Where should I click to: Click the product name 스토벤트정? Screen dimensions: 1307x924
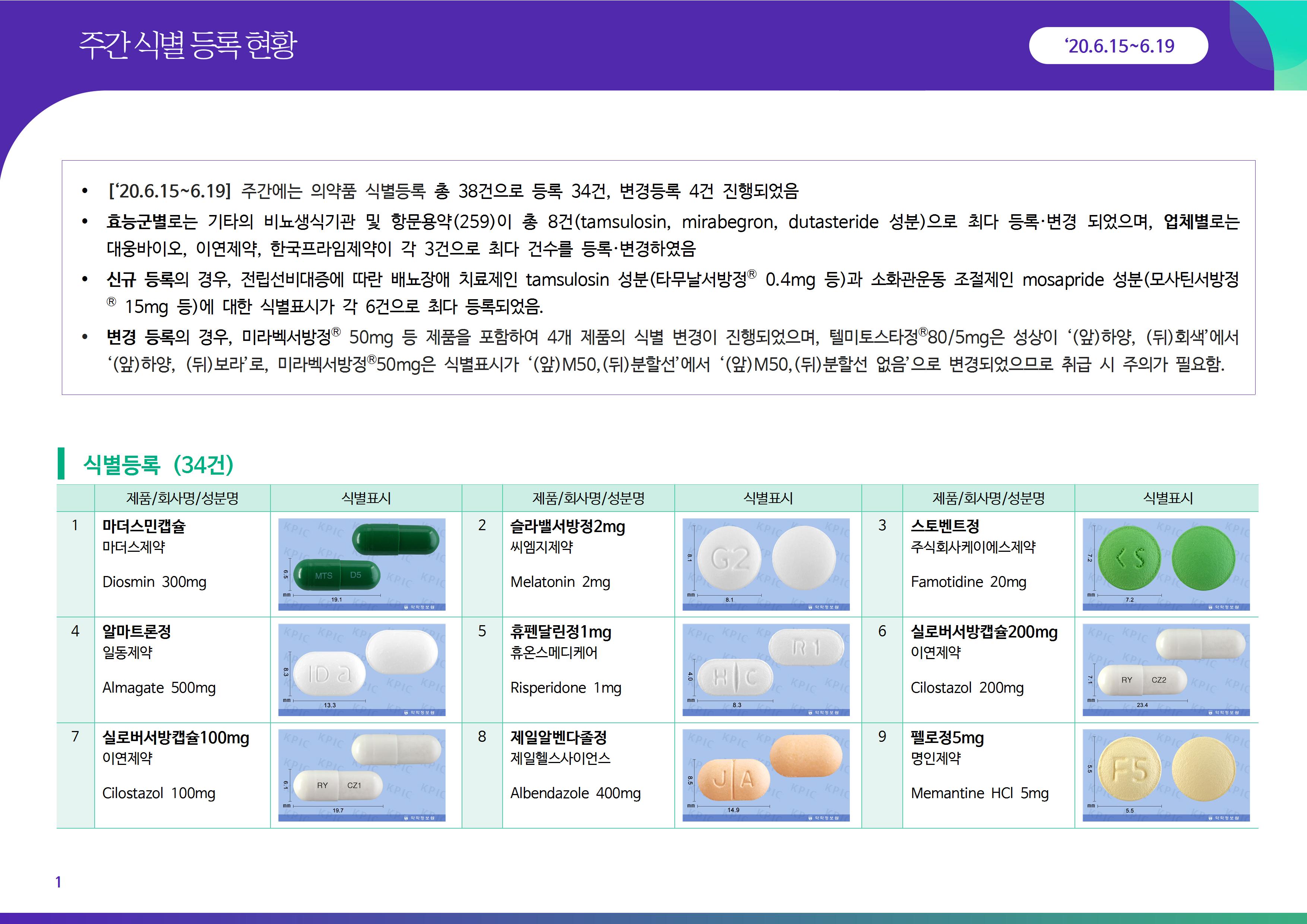pos(944,526)
